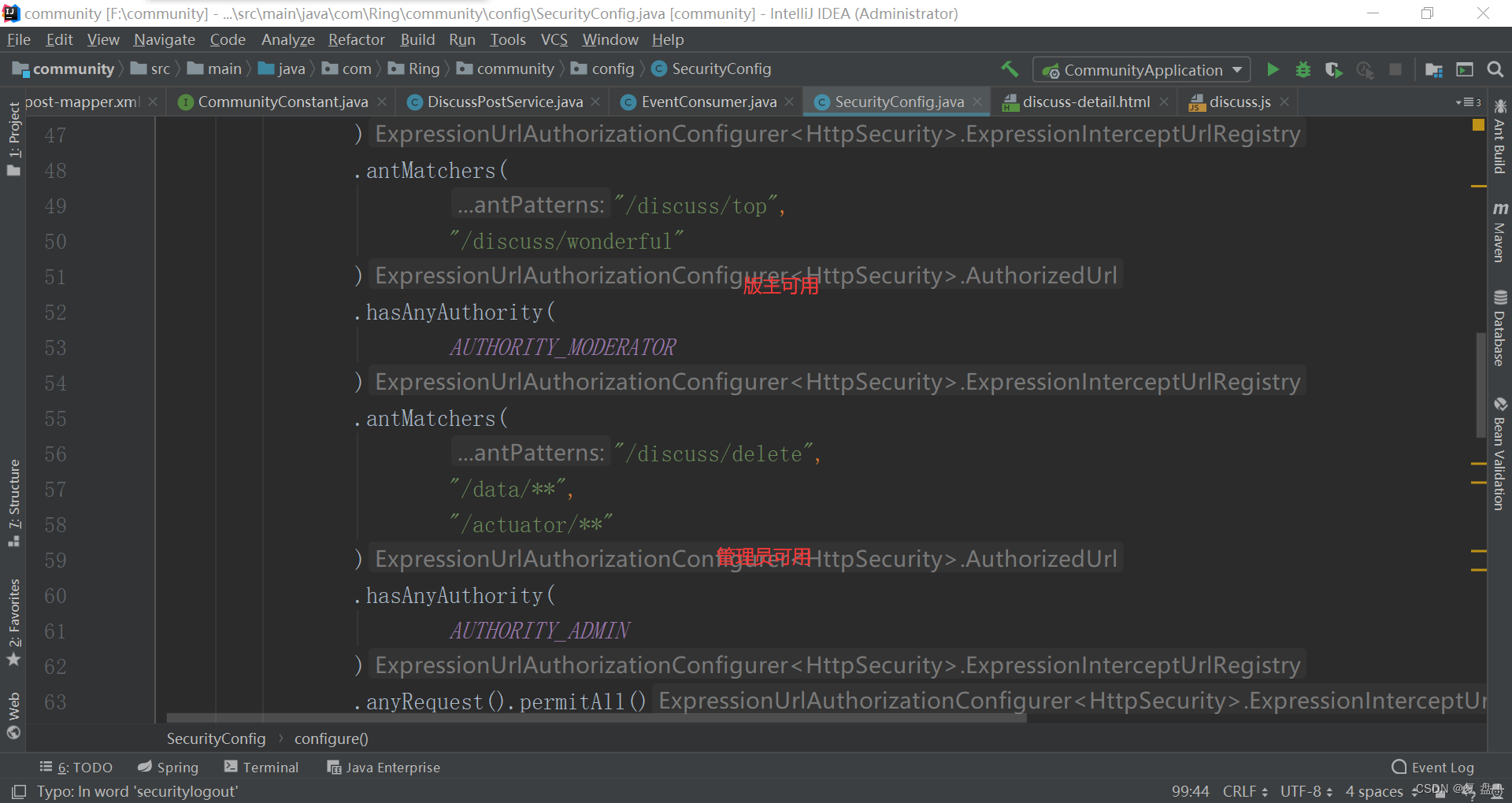Open the Spring tool window
The image size is (1512, 803).
pos(168,768)
